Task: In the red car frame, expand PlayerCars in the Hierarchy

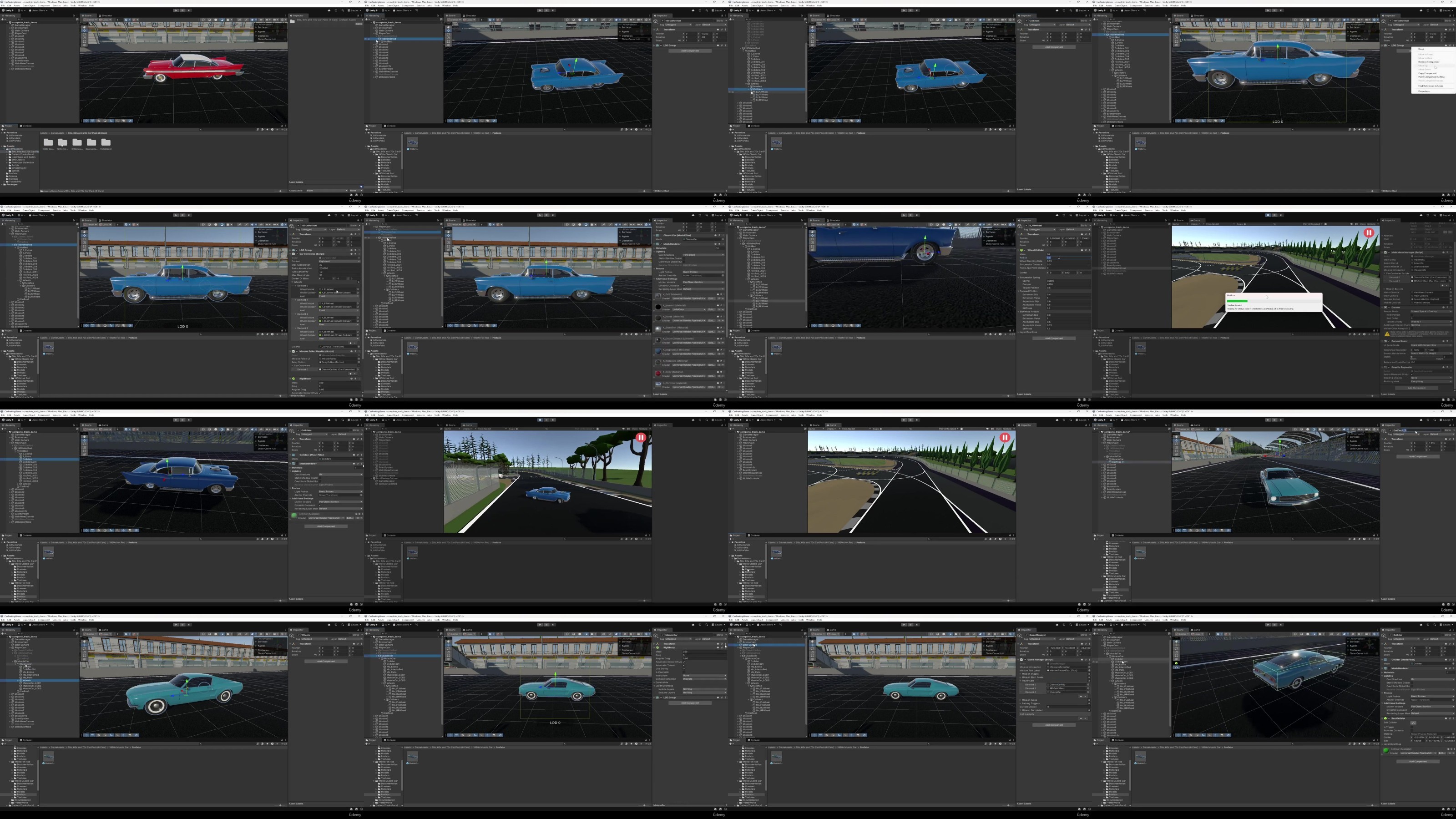Action: coord(10,33)
